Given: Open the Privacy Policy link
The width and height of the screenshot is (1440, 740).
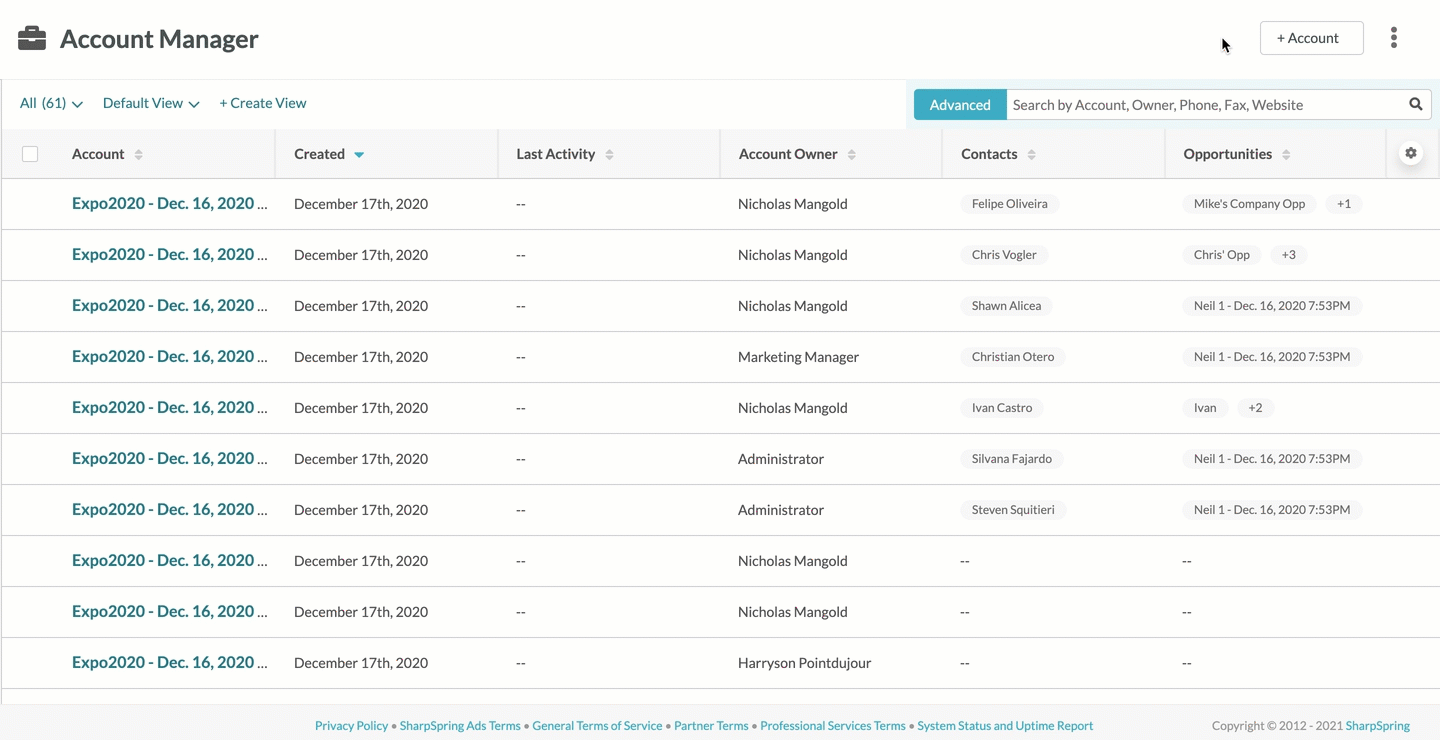Looking at the screenshot, I should (x=351, y=726).
